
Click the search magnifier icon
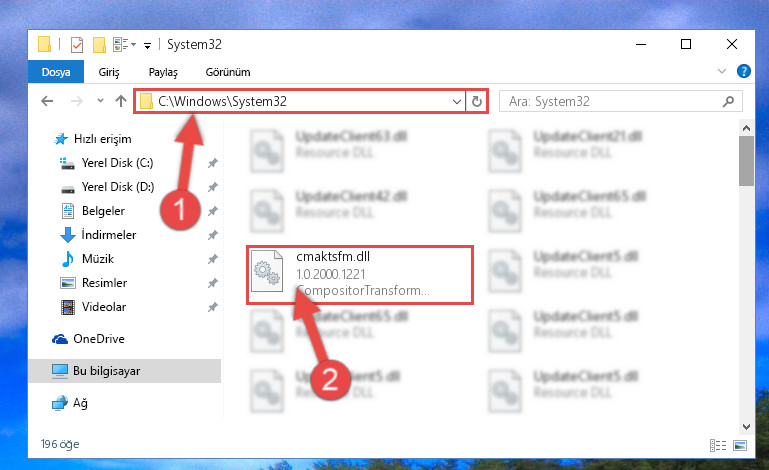728,102
